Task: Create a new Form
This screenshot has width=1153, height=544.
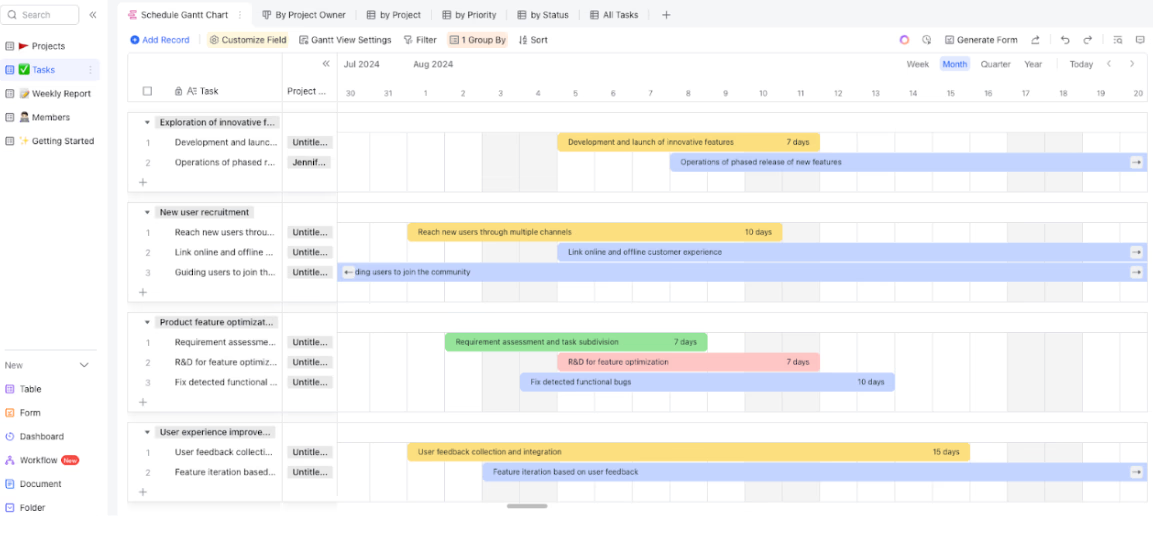Action: pos(29,412)
